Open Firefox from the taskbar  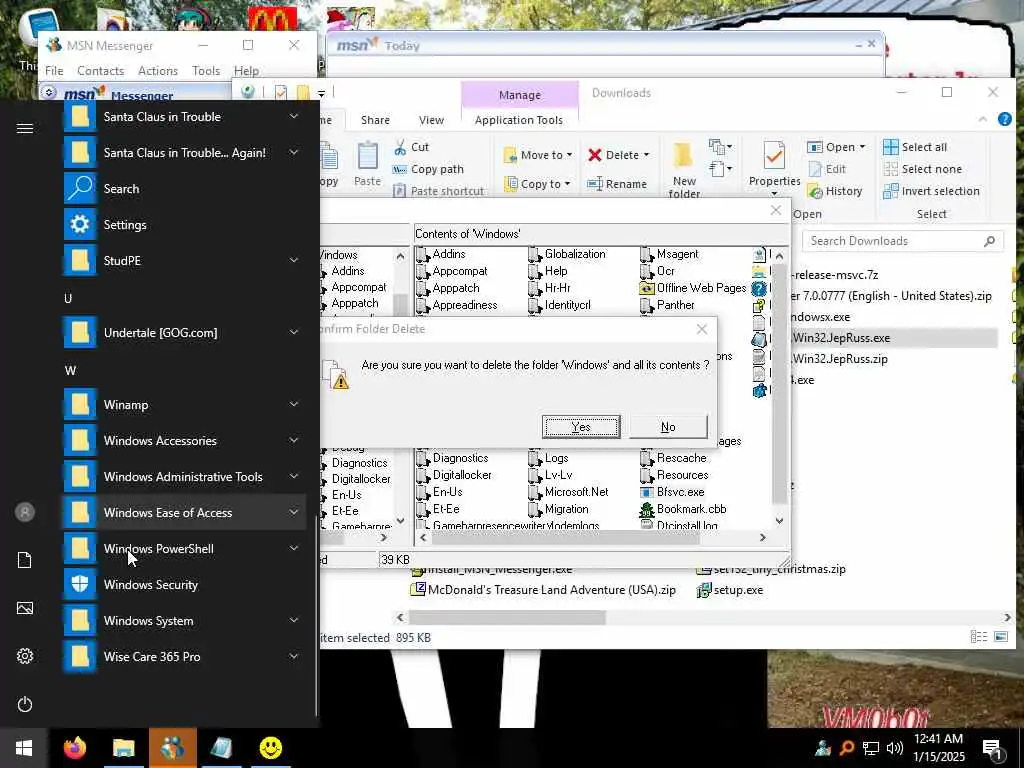click(x=75, y=748)
